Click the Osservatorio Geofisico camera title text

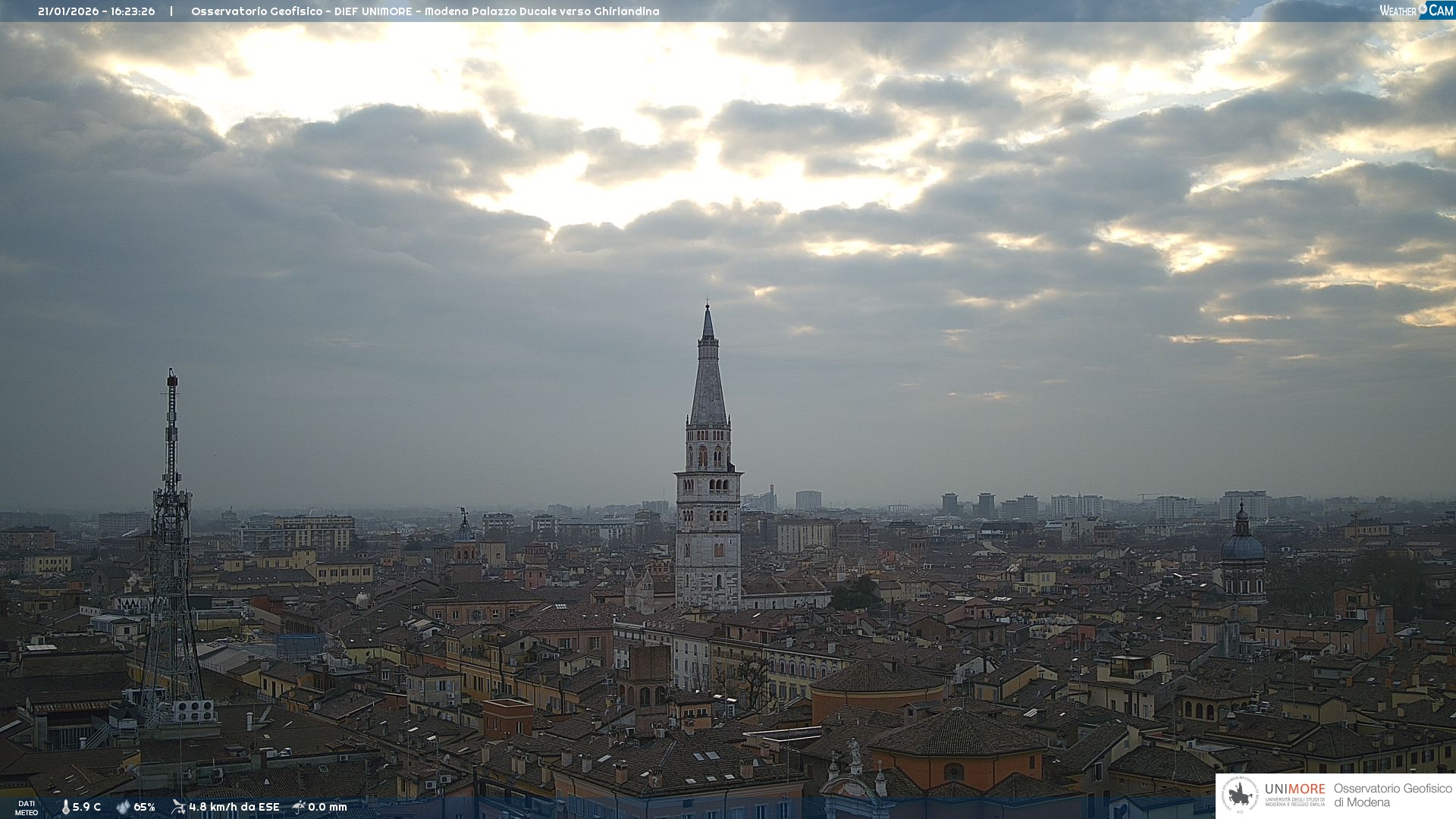(x=425, y=11)
